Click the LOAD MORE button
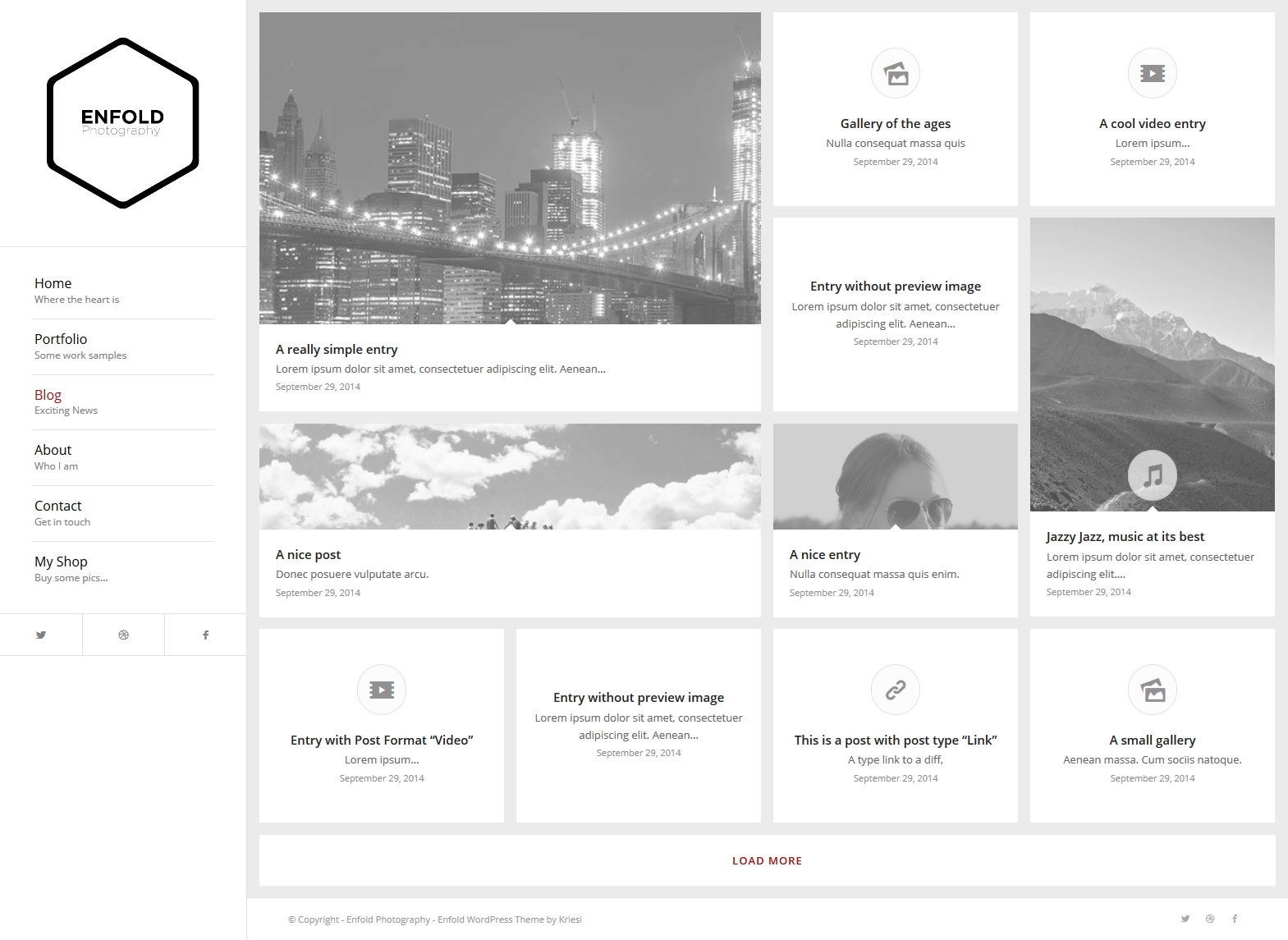The width and height of the screenshot is (1288, 940). pos(767,860)
